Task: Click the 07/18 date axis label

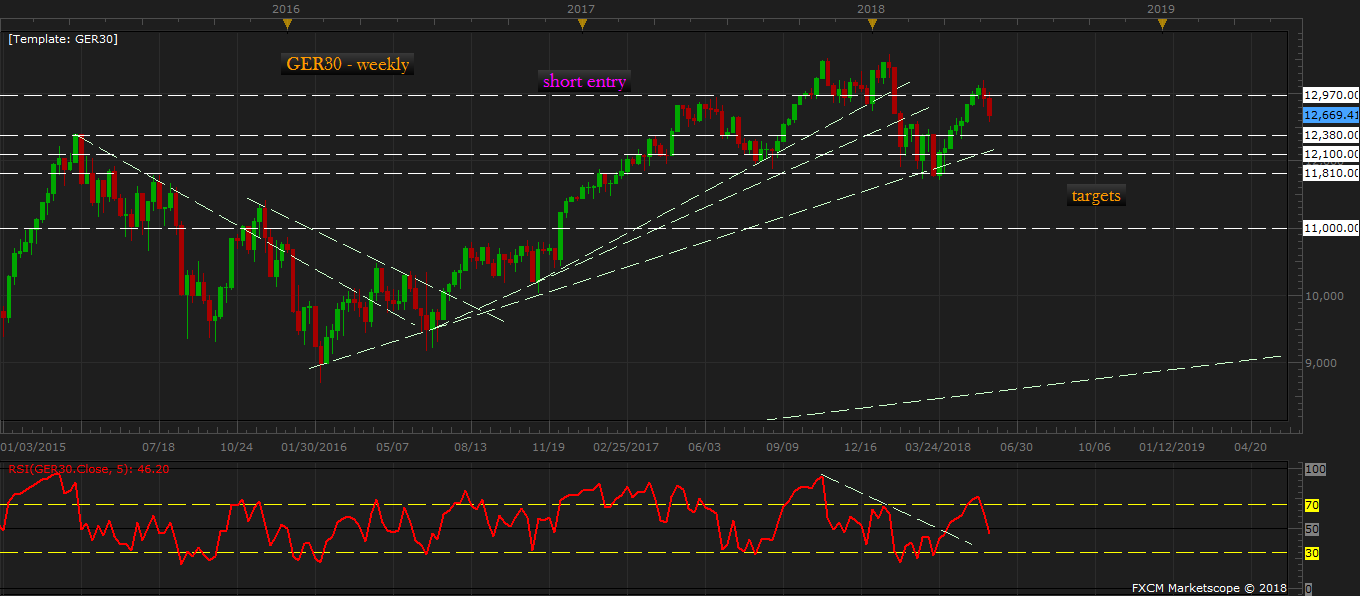Action: (x=159, y=447)
